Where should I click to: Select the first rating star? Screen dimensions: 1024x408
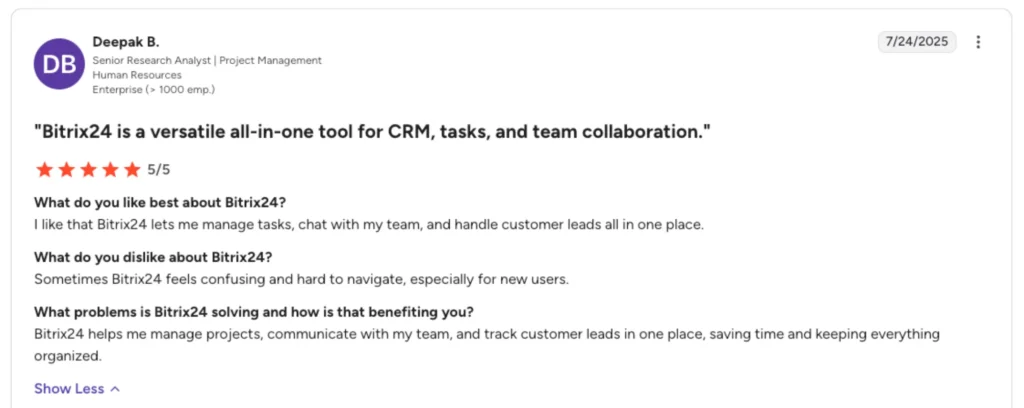(44, 170)
